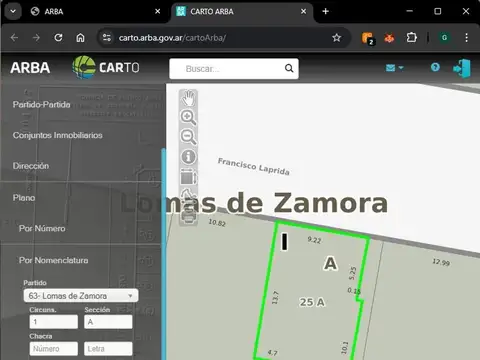Open the extensions puzzle menu
480x360 pixels.
(x=412, y=37)
